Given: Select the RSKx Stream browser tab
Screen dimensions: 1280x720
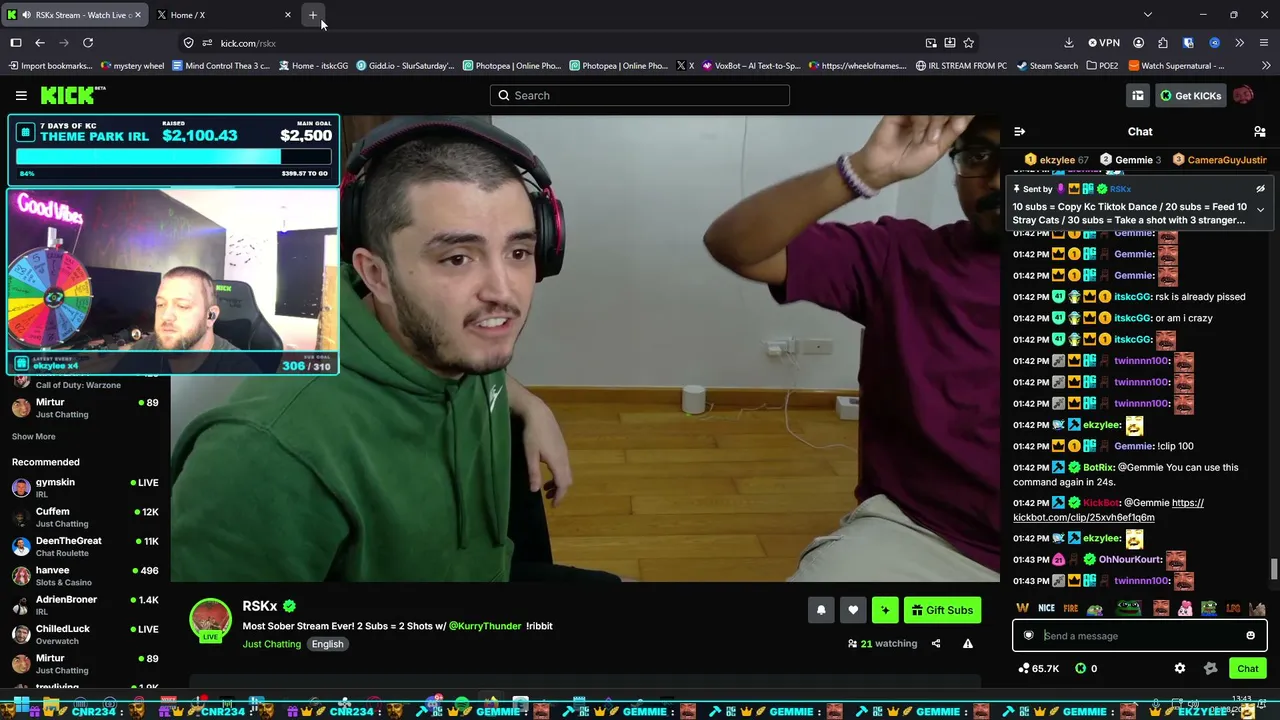Looking at the screenshot, I should [75, 15].
